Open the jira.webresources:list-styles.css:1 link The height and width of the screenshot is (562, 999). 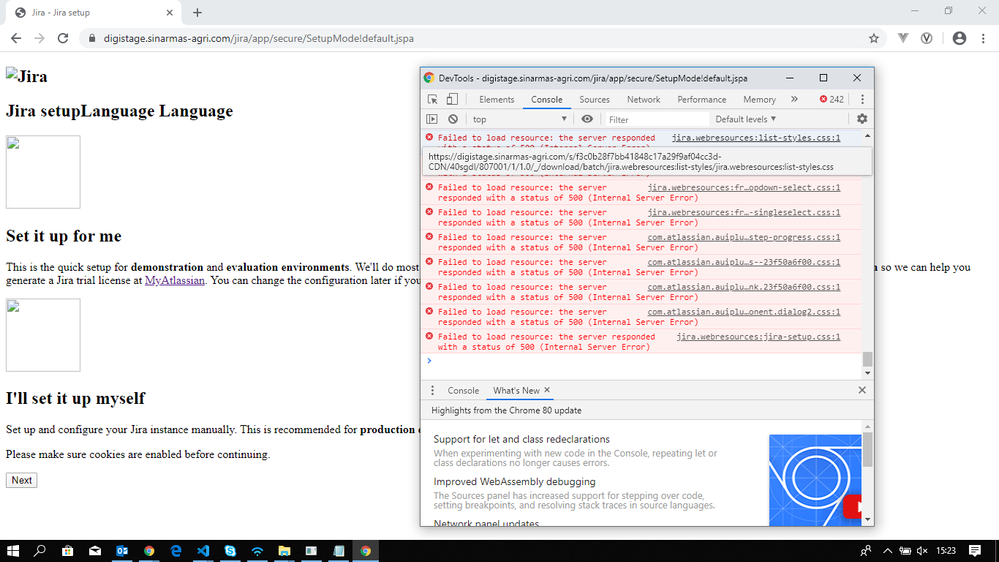coord(756,138)
